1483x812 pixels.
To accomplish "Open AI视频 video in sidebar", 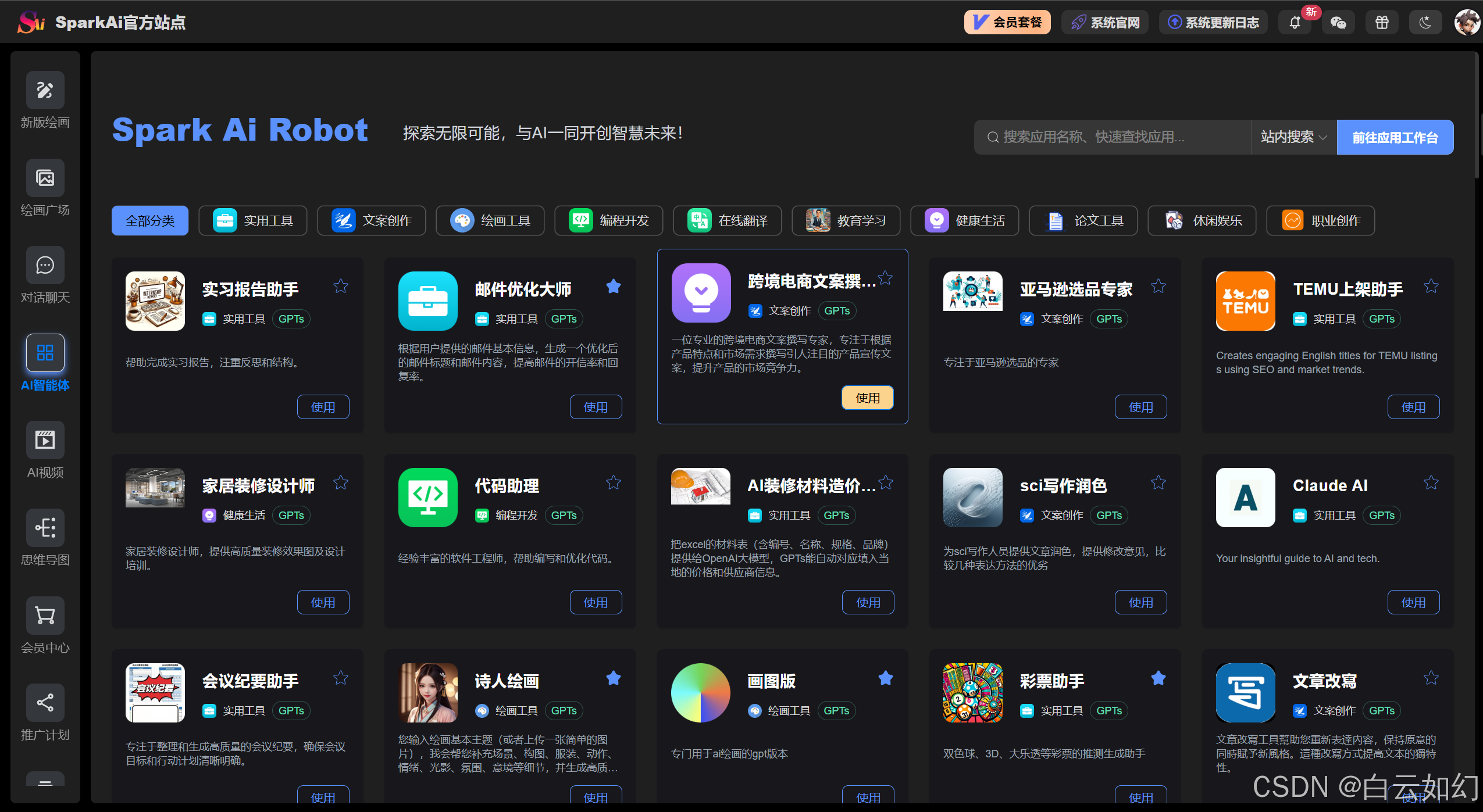I will tap(45, 440).
